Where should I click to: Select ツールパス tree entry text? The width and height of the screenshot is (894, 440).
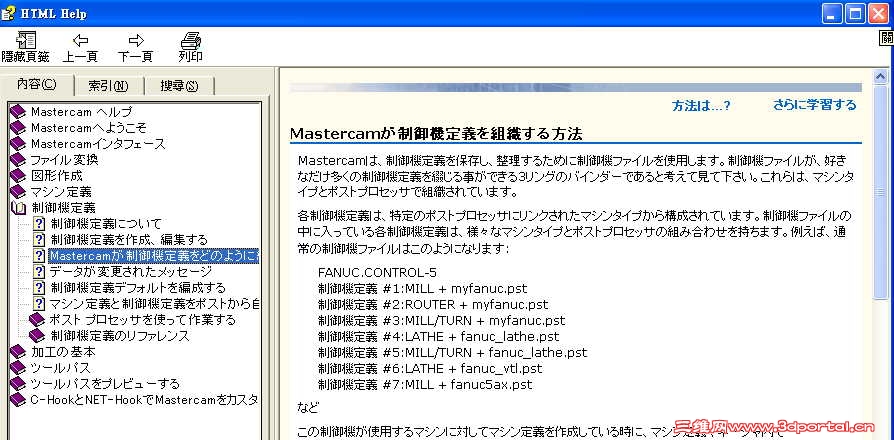click(60, 367)
